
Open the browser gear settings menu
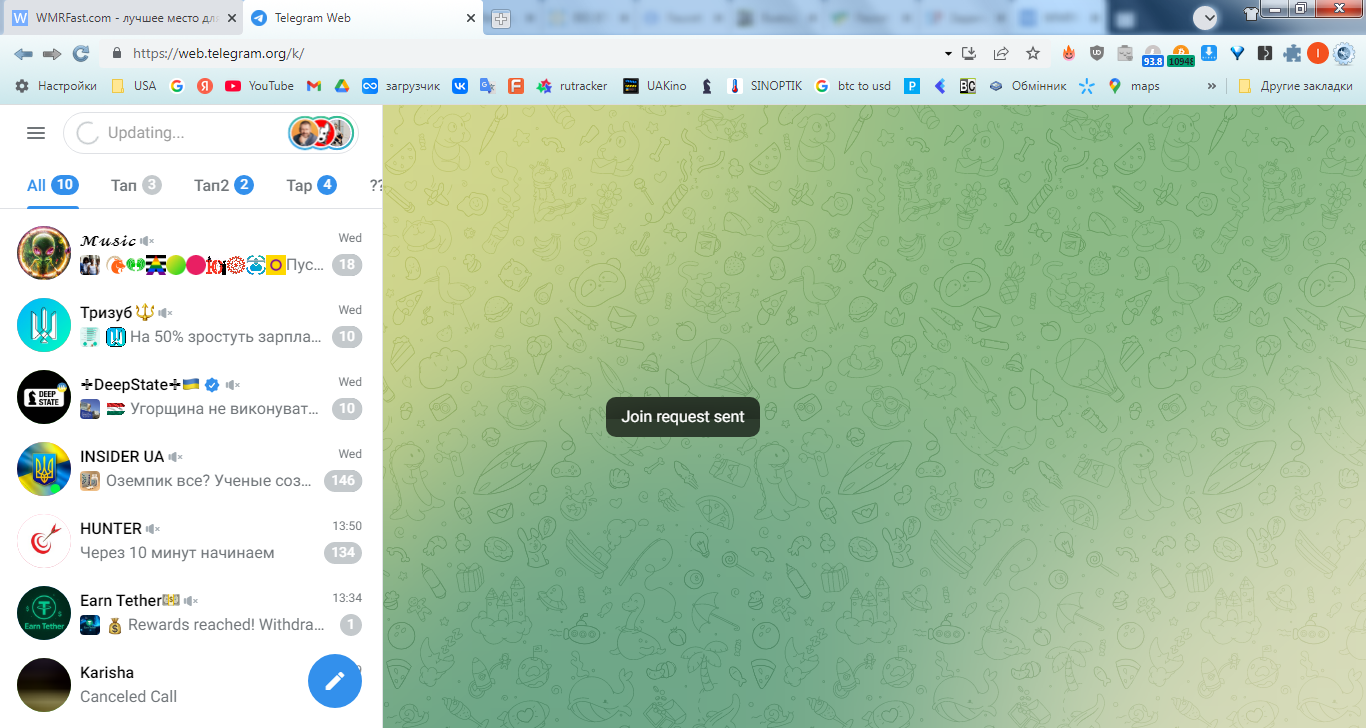tap(1344, 53)
